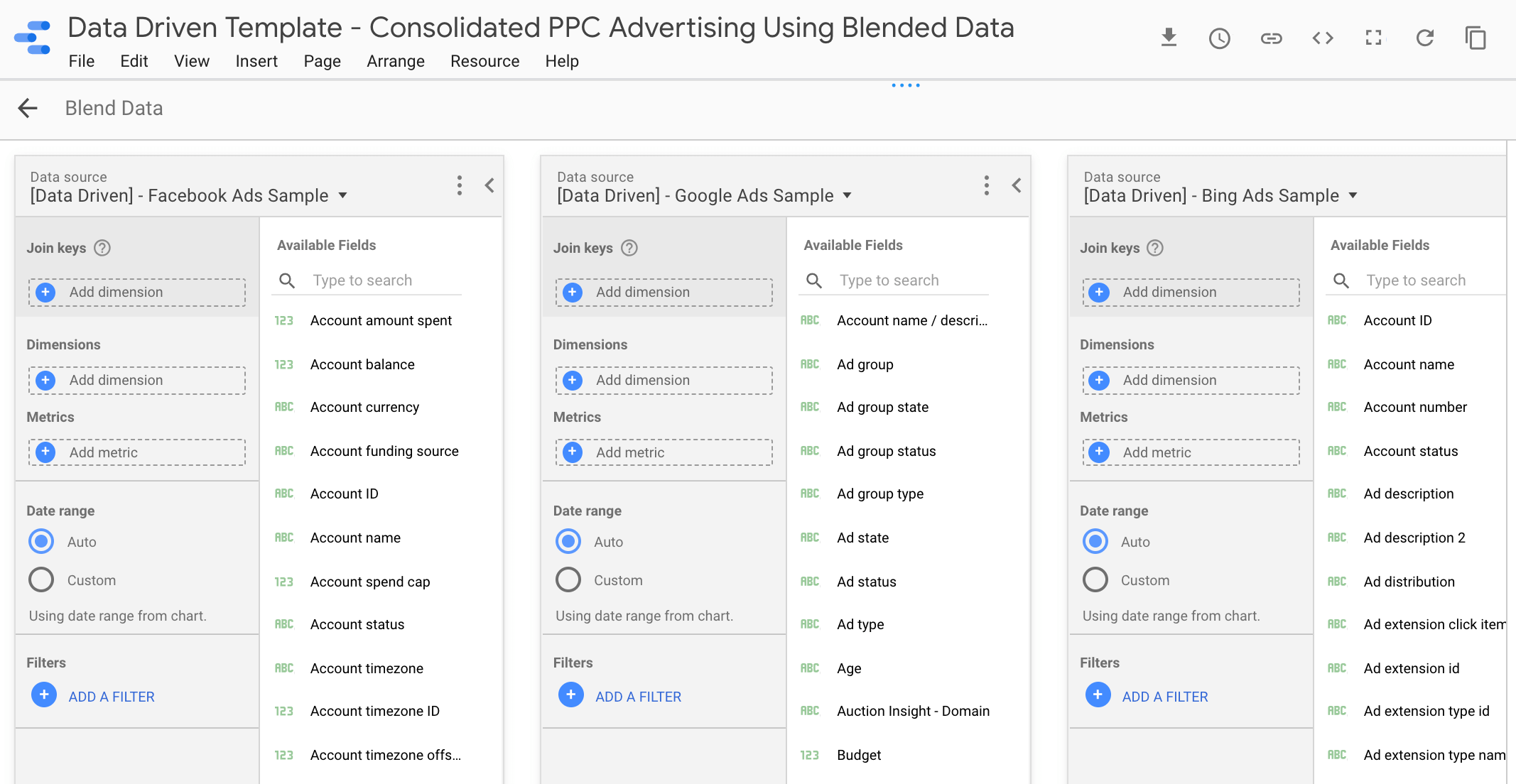Click ADD A FILTER in Google Ads panel
Viewport: 1516px width, 784px height.
coord(638,696)
